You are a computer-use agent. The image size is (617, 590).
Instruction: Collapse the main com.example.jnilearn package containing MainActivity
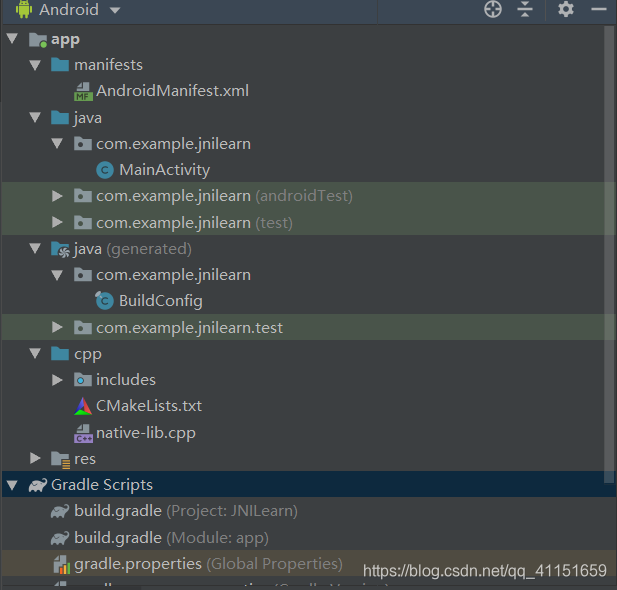click(57, 144)
